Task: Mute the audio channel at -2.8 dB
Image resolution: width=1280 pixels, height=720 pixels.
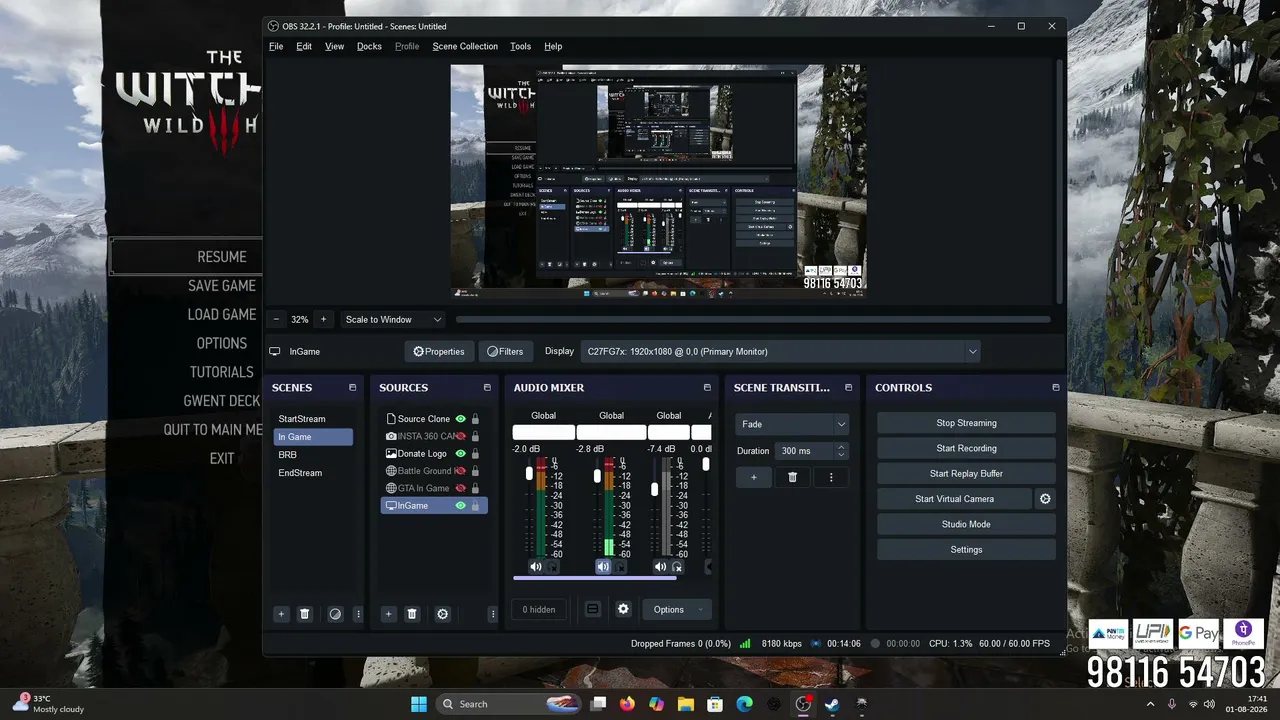Action: [603, 567]
